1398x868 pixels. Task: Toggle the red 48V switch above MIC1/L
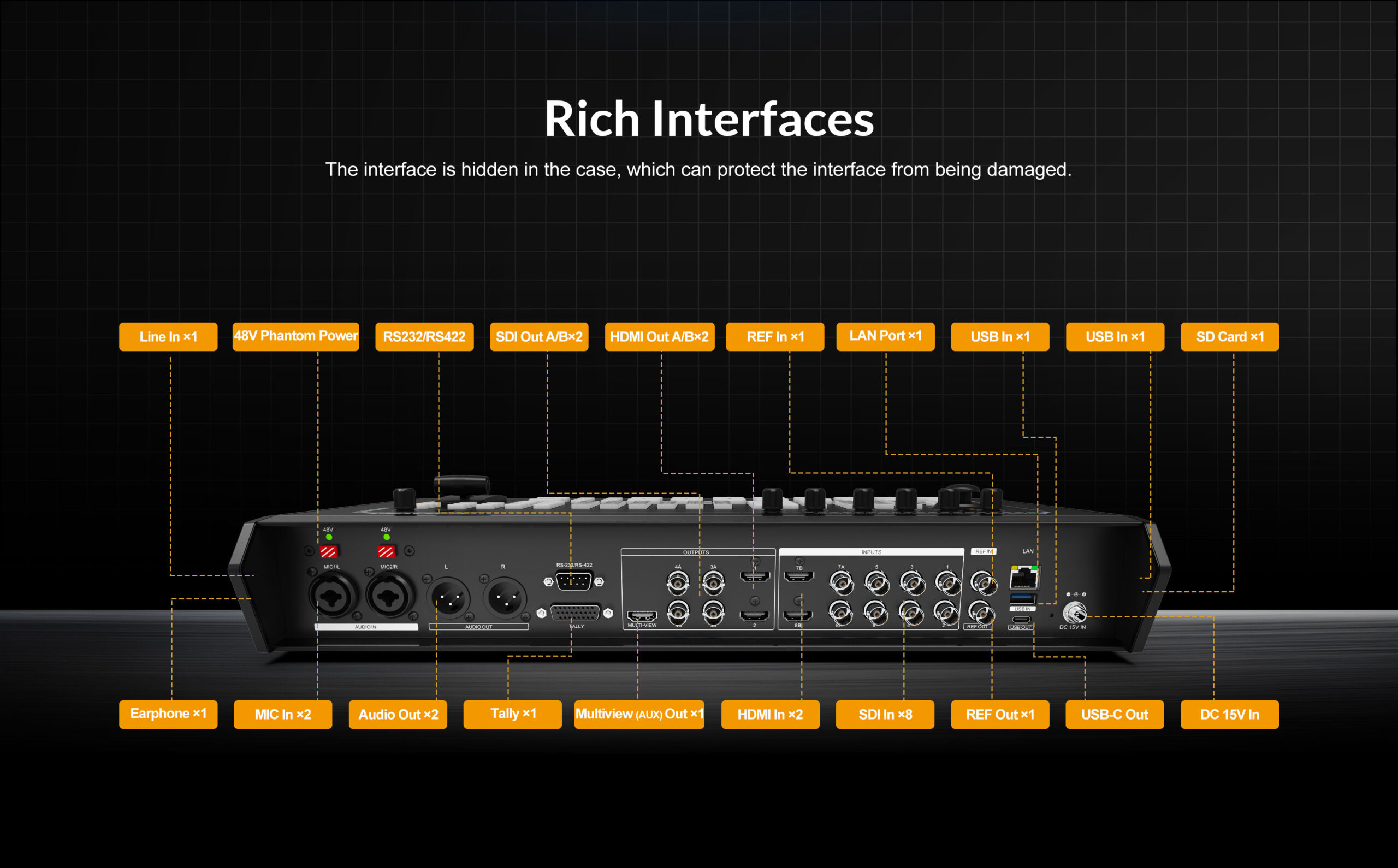pos(328,552)
